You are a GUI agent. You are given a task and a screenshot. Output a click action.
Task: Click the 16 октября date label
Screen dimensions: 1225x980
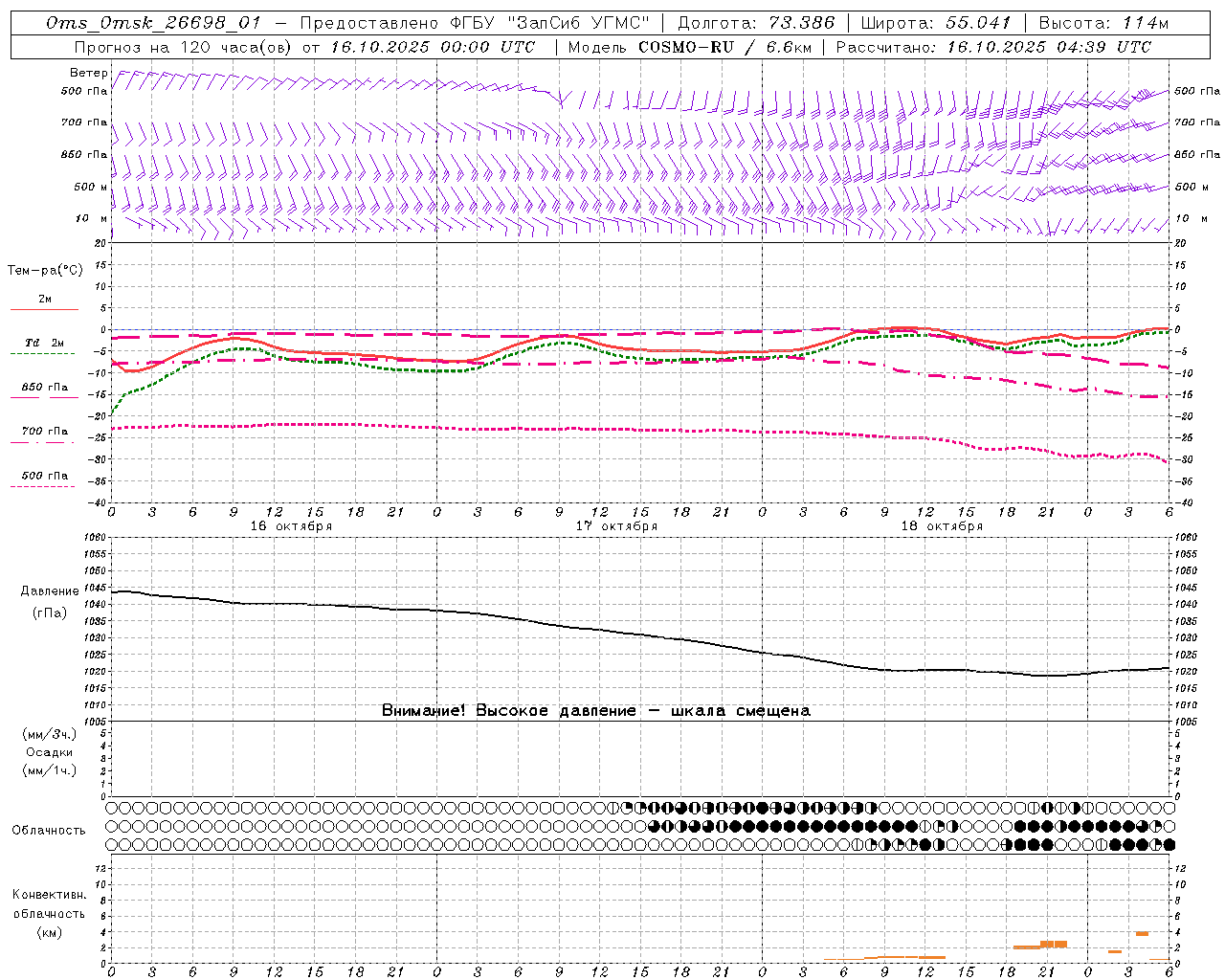(x=291, y=526)
